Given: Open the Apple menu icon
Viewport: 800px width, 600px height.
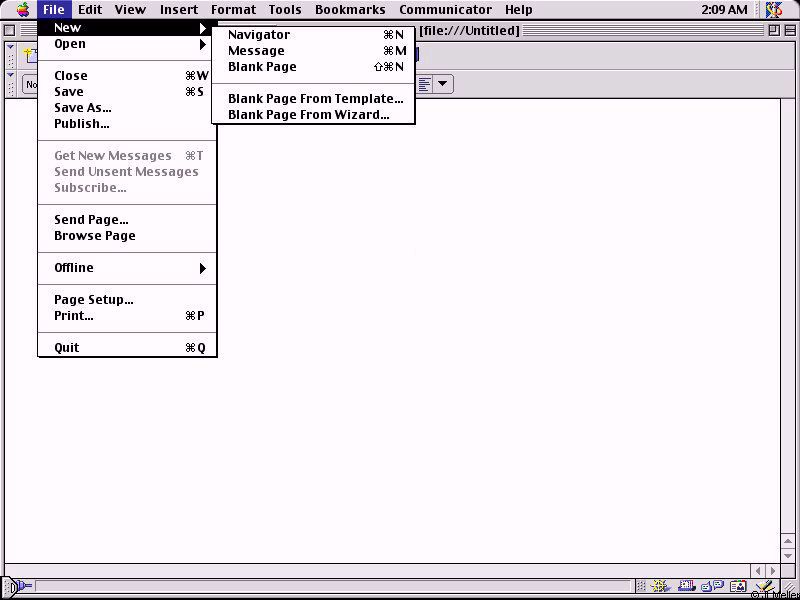Looking at the screenshot, I should [23, 10].
